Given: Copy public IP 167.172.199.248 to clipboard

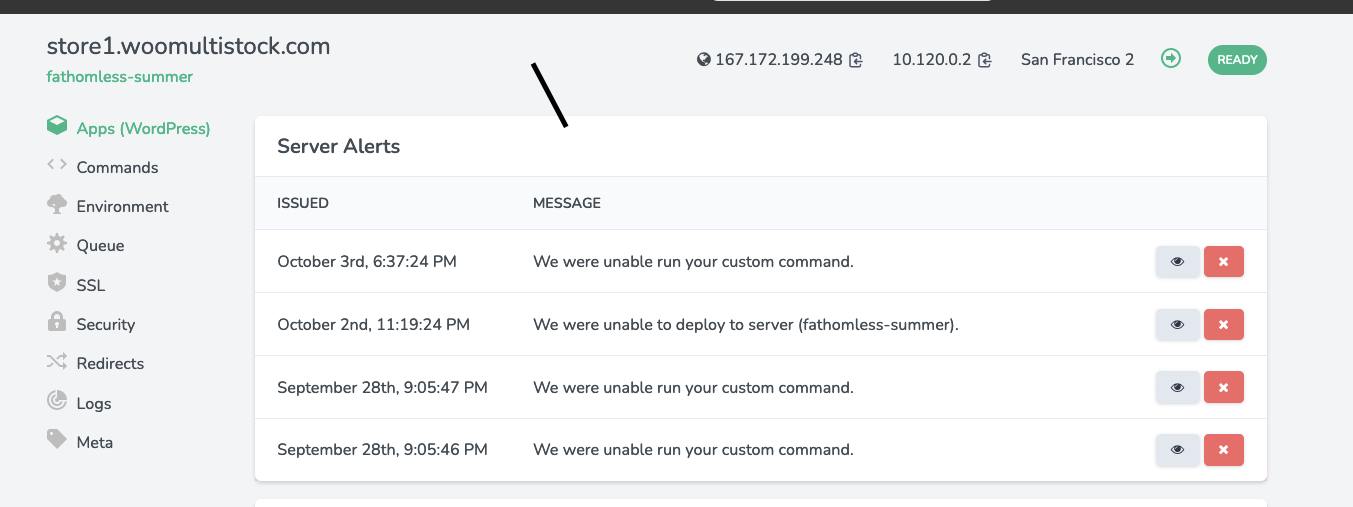Looking at the screenshot, I should click(856, 60).
